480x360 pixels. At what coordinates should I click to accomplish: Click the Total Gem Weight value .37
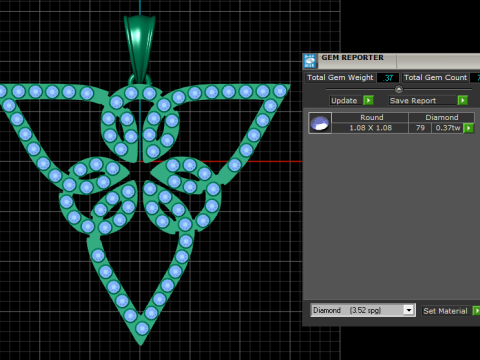pos(388,78)
